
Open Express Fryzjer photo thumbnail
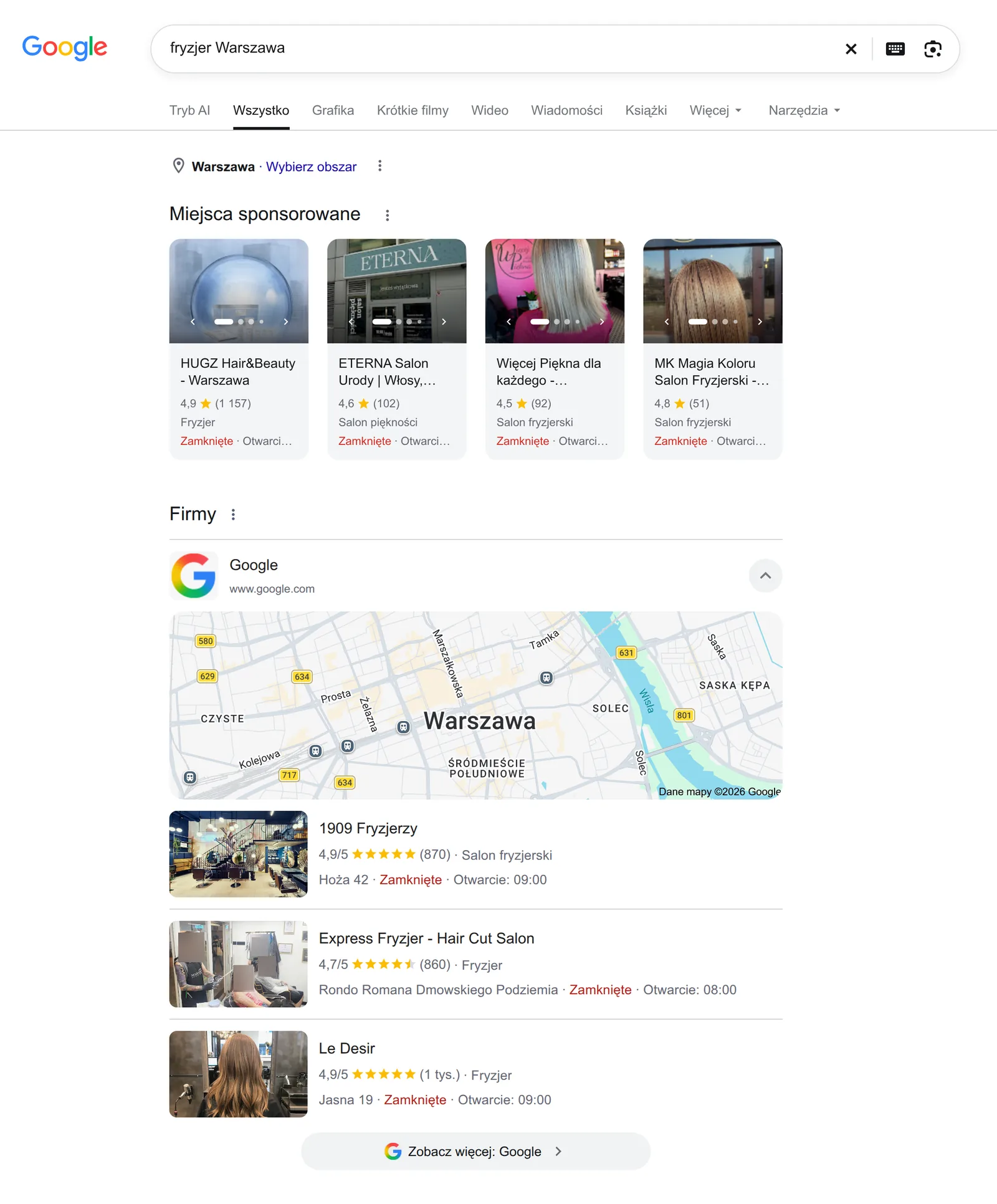coord(238,964)
